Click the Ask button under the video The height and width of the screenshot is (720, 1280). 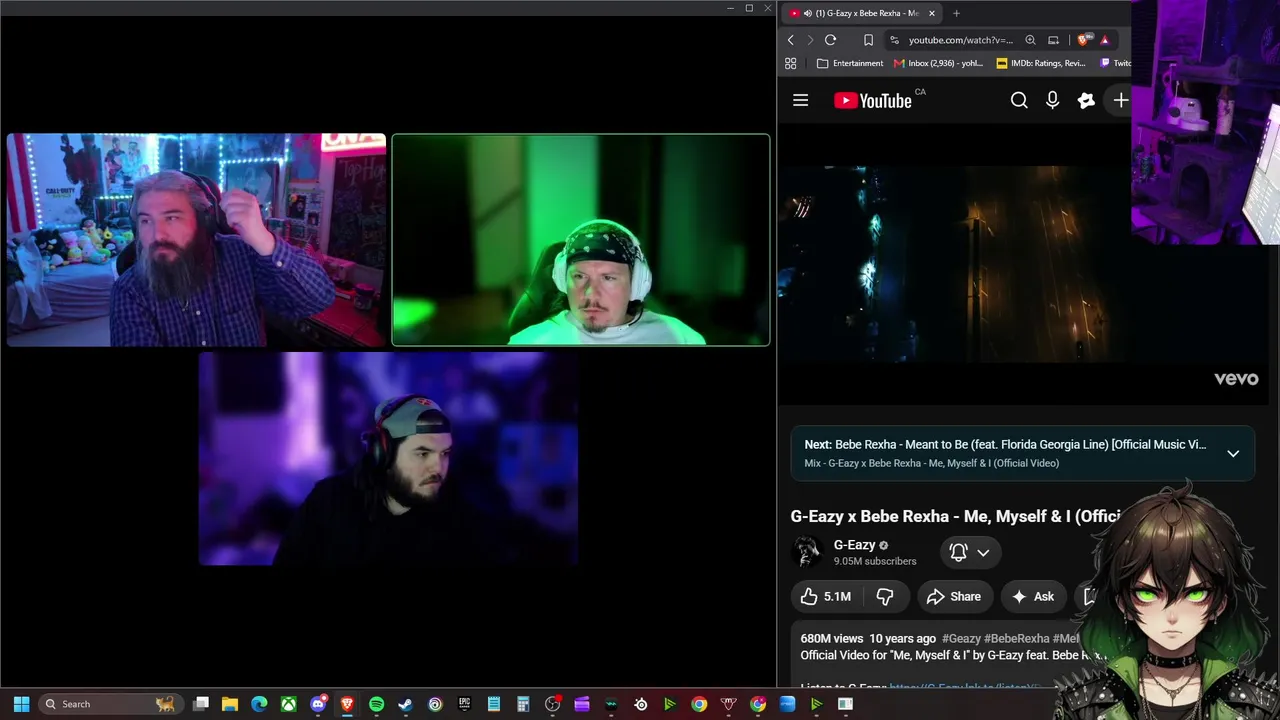[x=1033, y=597]
